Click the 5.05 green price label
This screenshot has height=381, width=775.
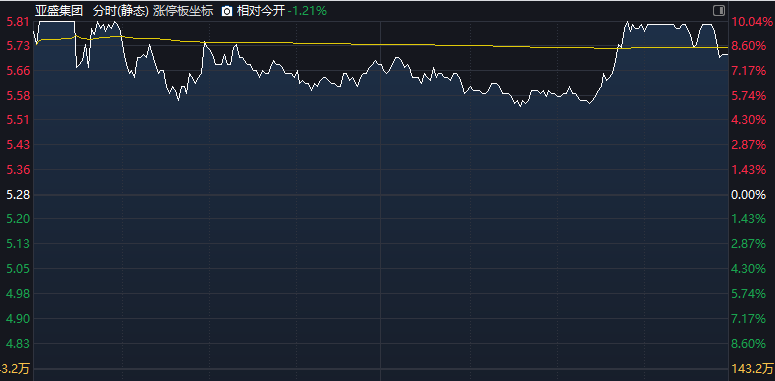click(x=17, y=269)
